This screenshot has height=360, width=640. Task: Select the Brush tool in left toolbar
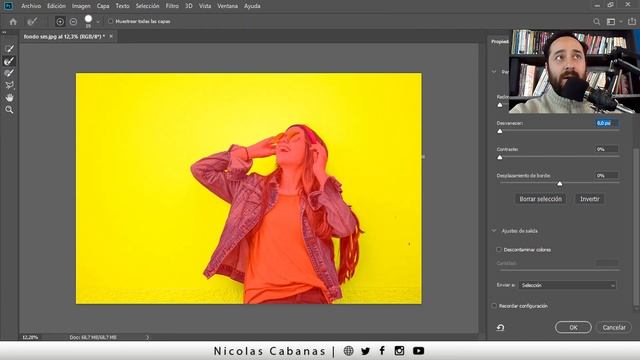coord(9,73)
